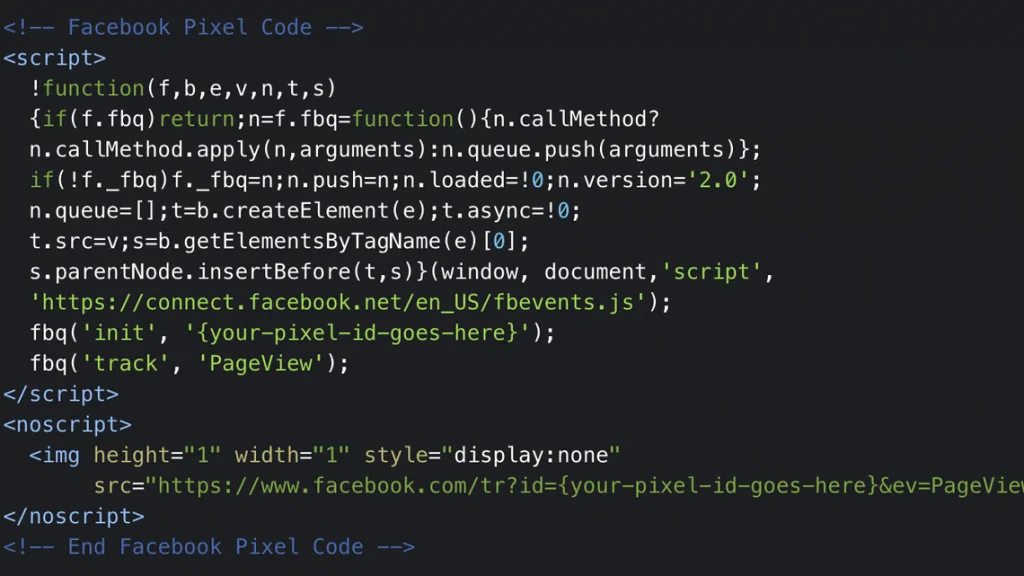Click the opening '<noscript>' tag
Viewport: 1024px width, 576px height.
point(67,425)
